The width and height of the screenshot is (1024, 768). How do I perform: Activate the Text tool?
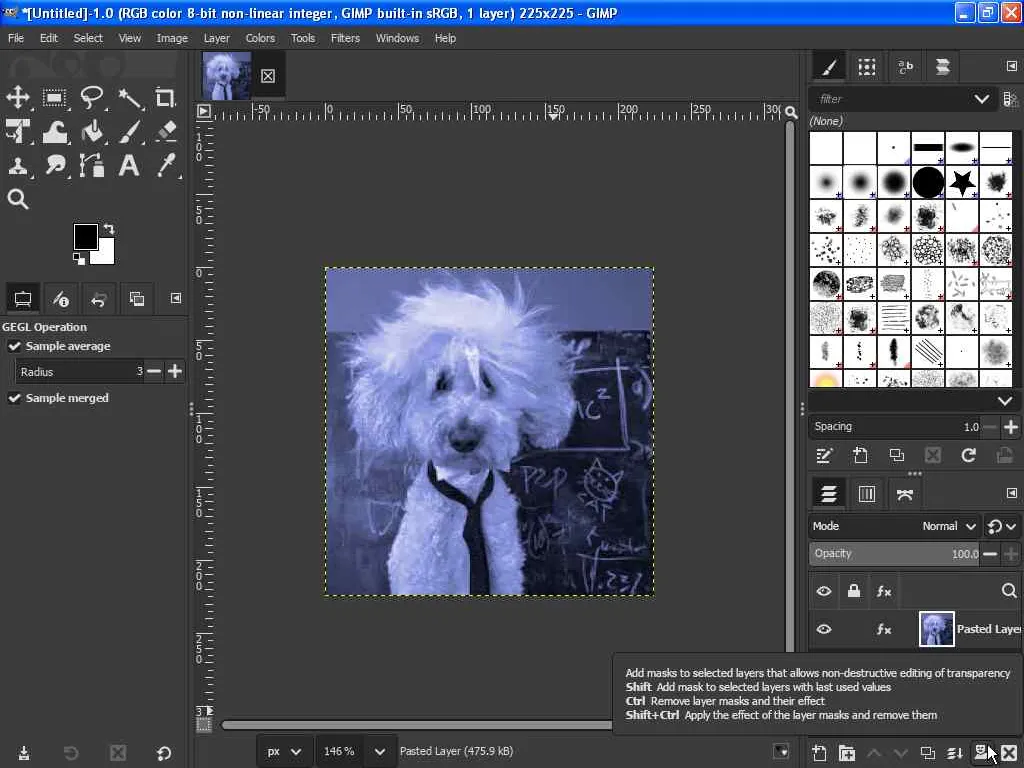coord(129,166)
